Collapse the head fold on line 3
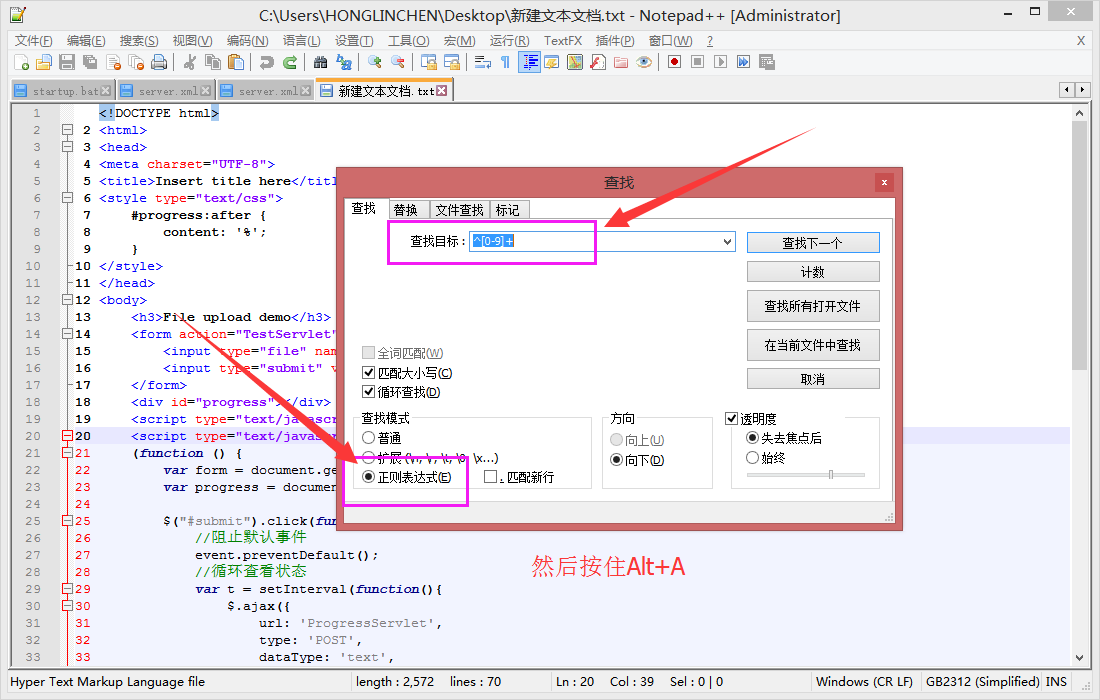The image size is (1100, 700). click(67, 147)
